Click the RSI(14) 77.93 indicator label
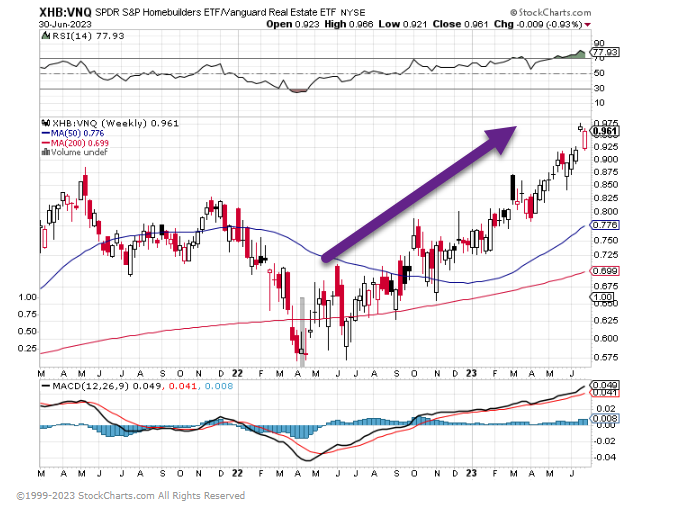 [88, 36]
